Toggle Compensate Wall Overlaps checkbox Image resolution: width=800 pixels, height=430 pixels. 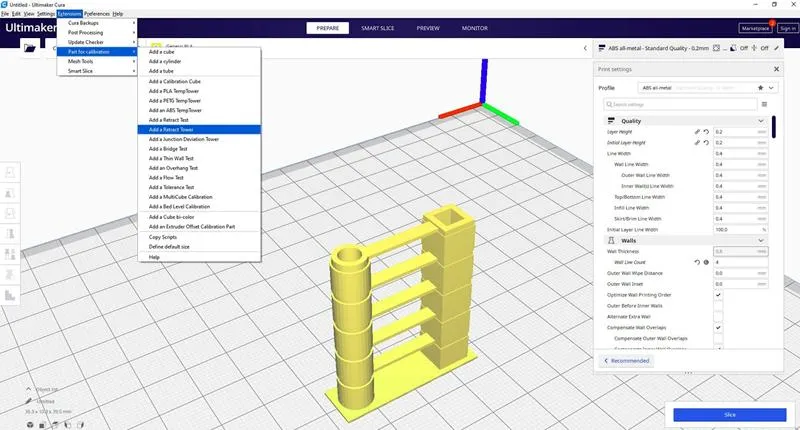(x=718, y=327)
